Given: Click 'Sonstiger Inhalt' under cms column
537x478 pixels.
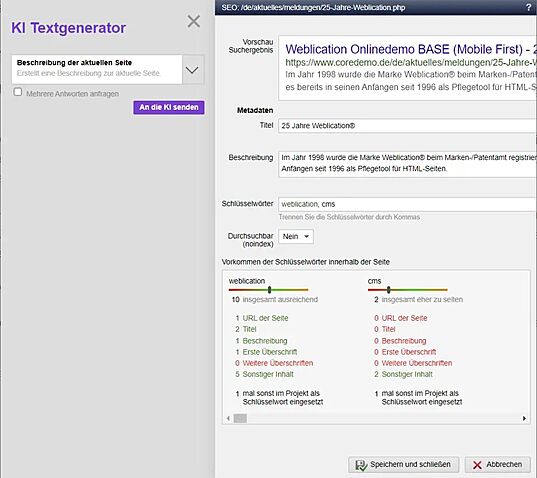Looking at the screenshot, I should pyautogui.click(x=407, y=374).
